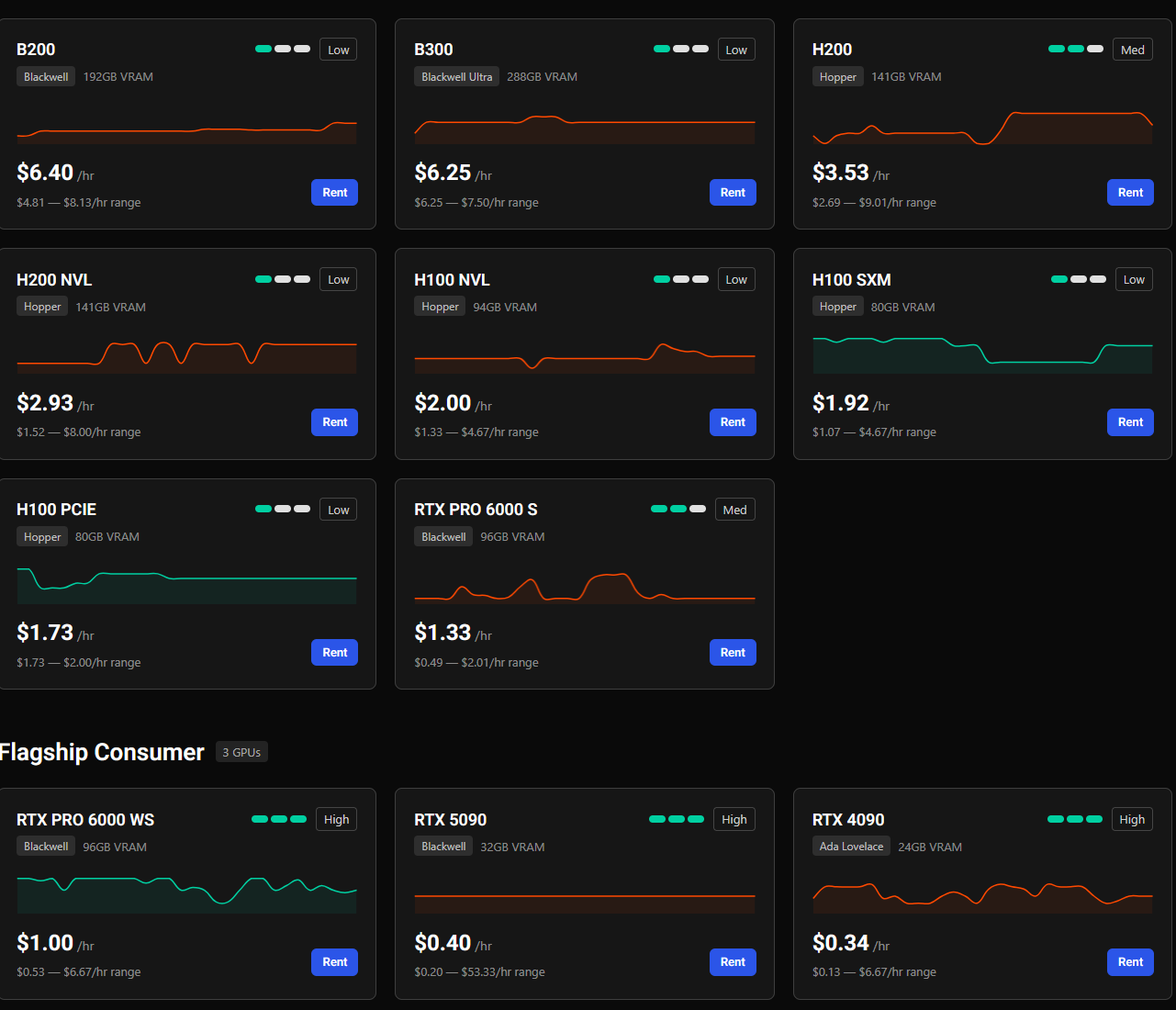Select the RTX 5090 card title
This screenshot has width=1176, height=1010.
pos(451,820)
